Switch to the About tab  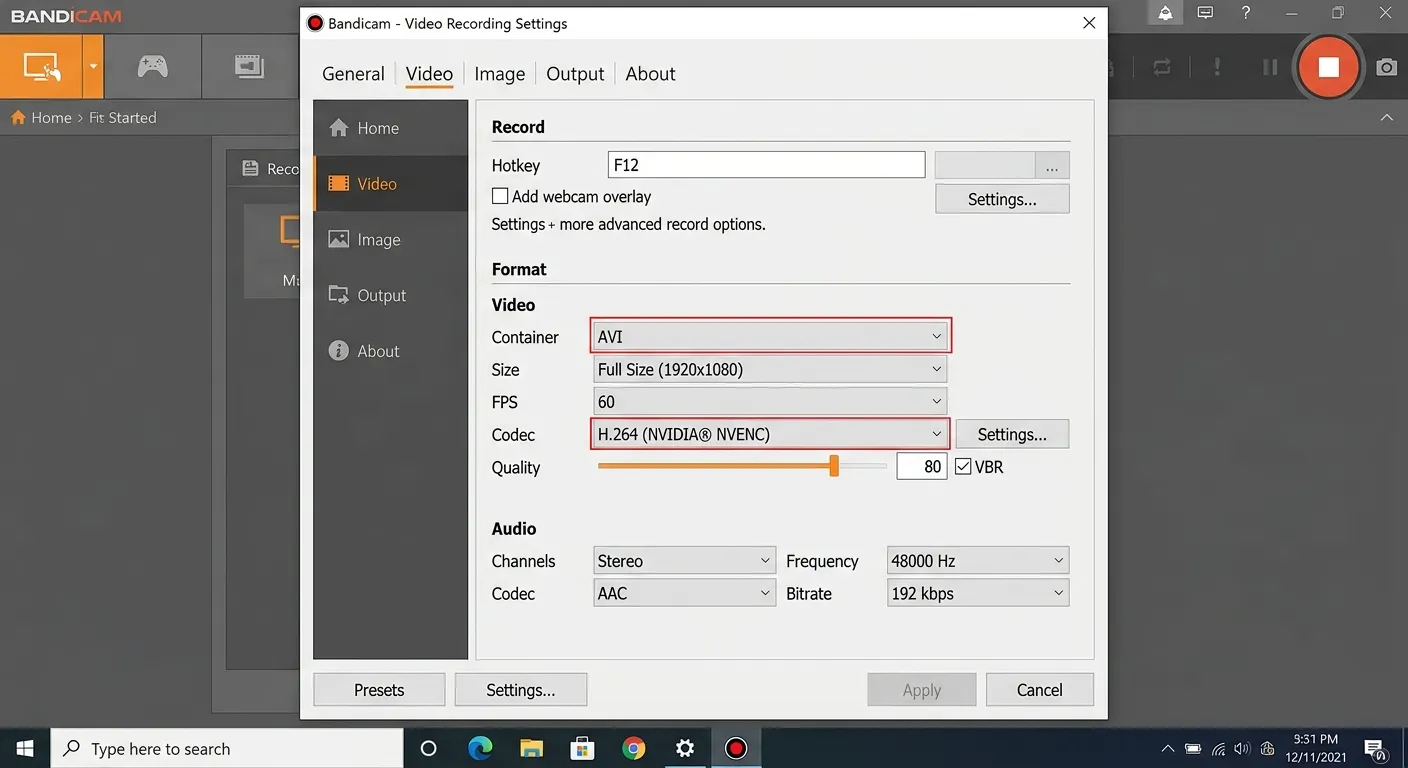tap(650, 74)
